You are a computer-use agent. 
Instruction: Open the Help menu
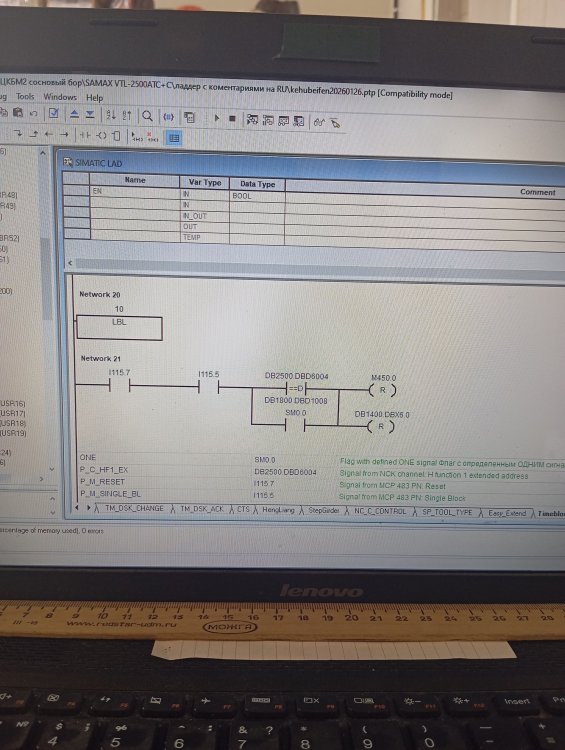click(94, 98)
